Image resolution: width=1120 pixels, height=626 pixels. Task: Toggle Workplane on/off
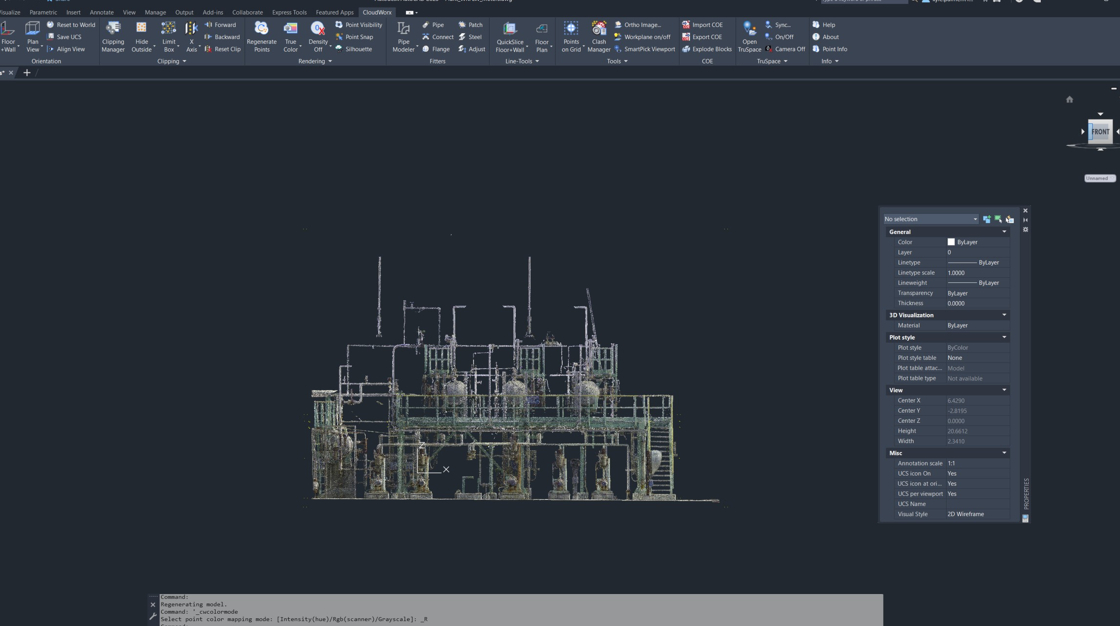coord(642,36)
